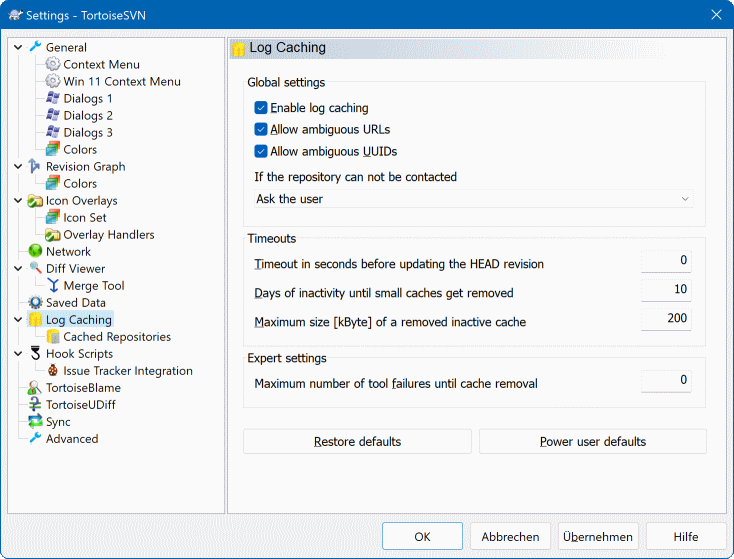The image size is (734, 559).
Task: Click the maximum size kByte field
Action: (x=666, y=319)
